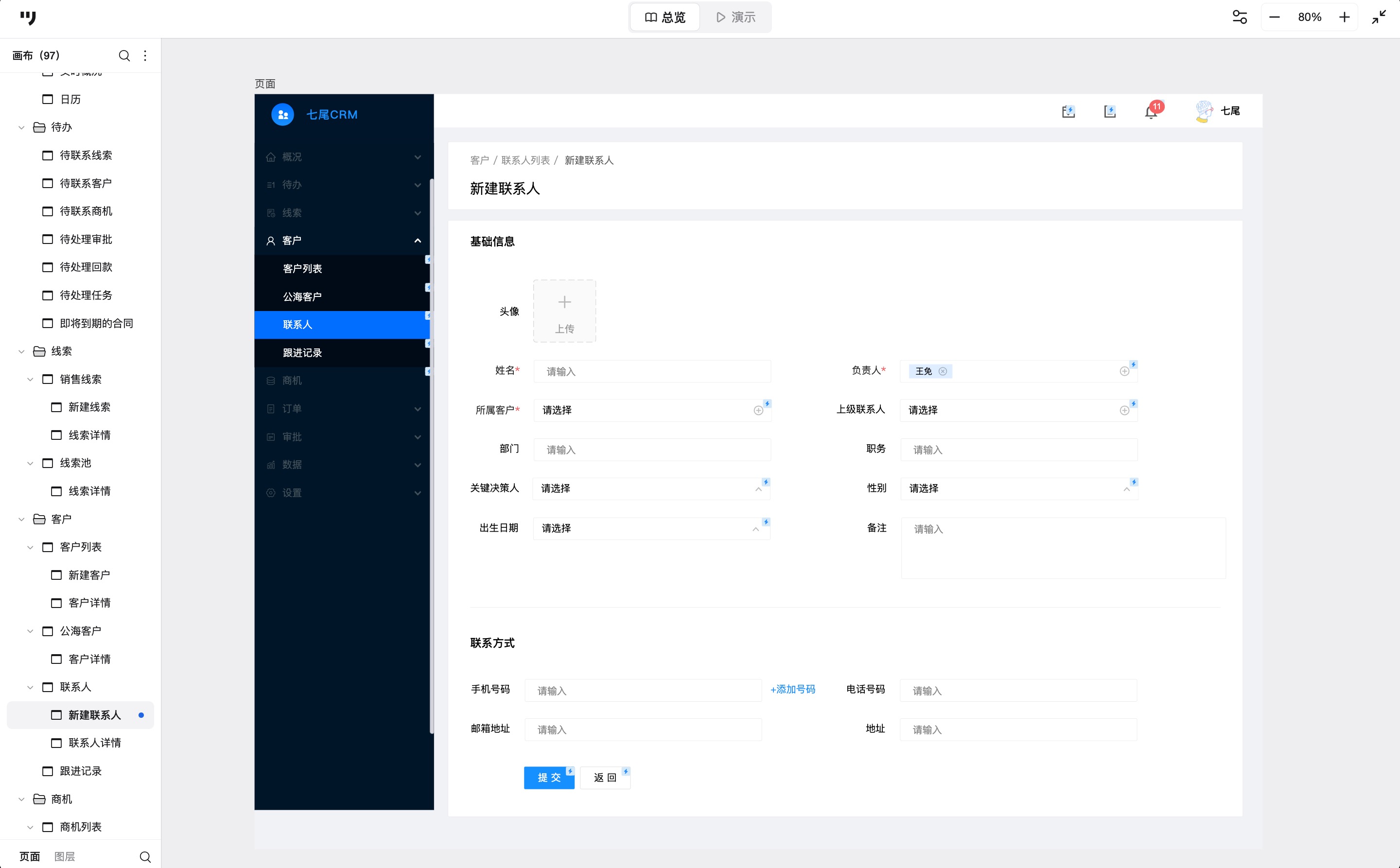Click the exit fullscreen arrows icon
This screenshot has width=1400, height=868.
(1379, 17)
